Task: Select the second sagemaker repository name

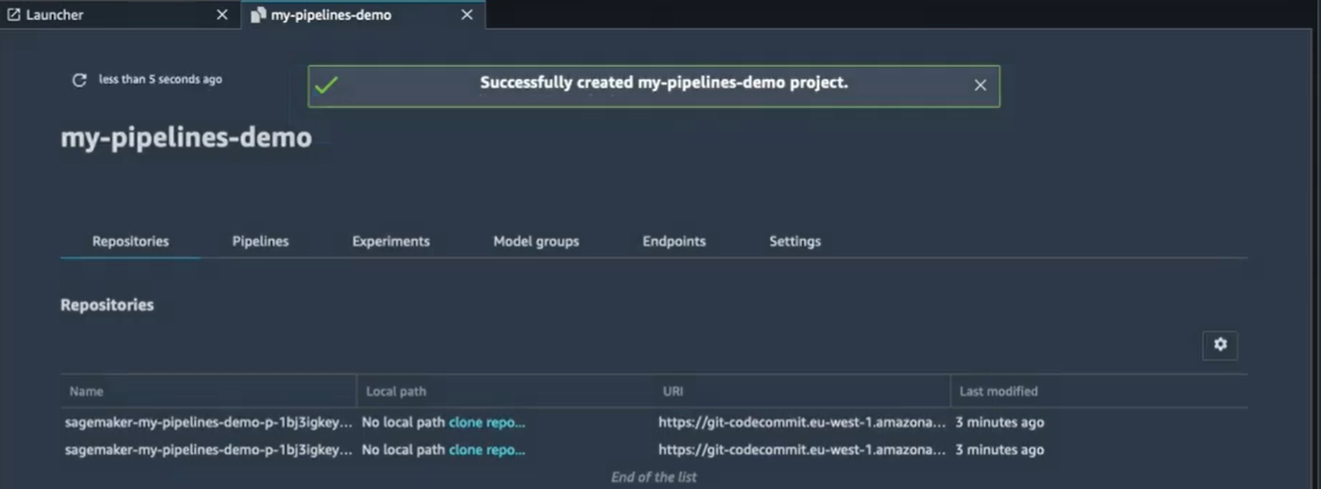Action: point(208,450)
